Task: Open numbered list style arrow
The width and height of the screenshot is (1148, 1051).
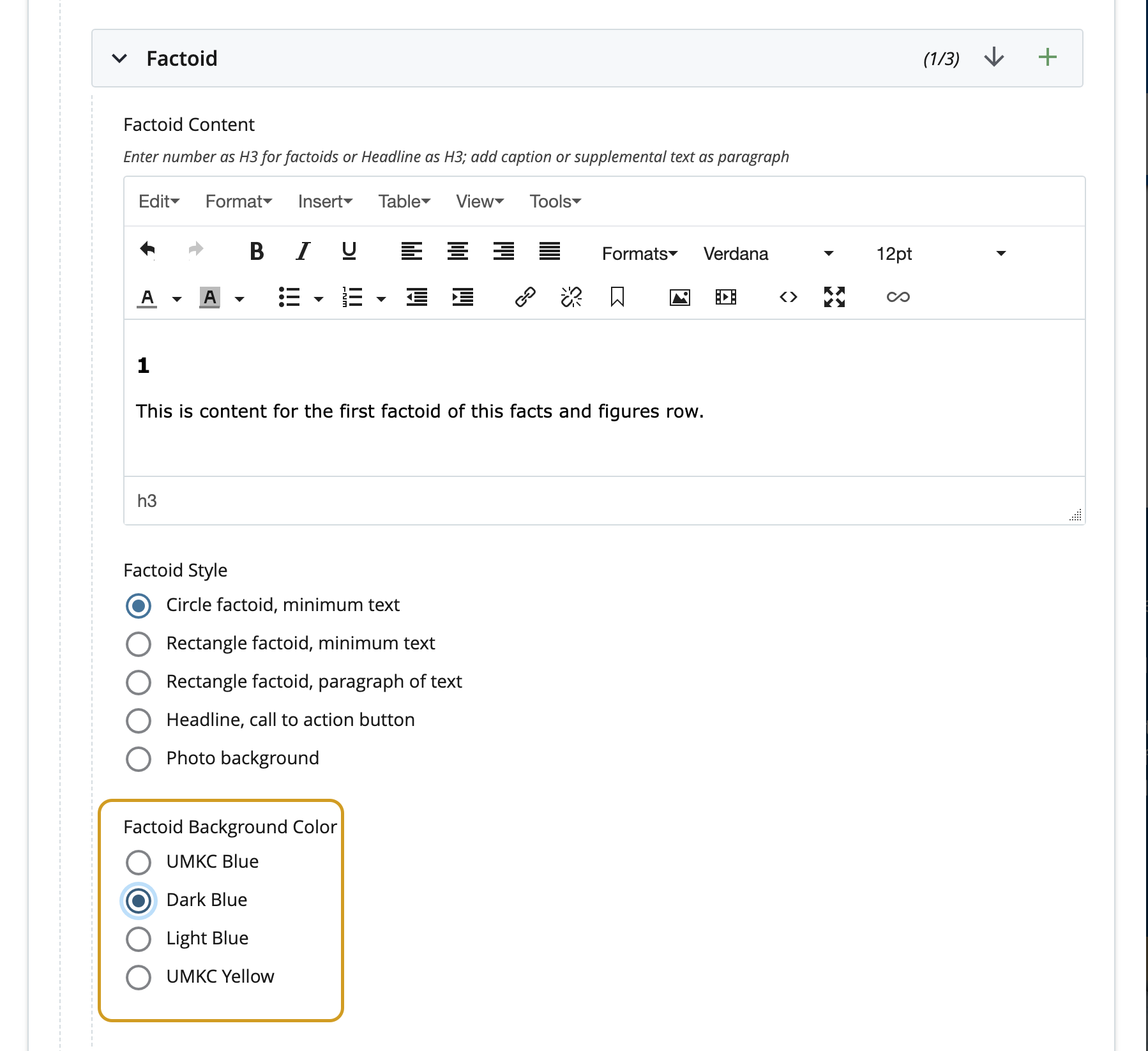Action: click(381, 299)
